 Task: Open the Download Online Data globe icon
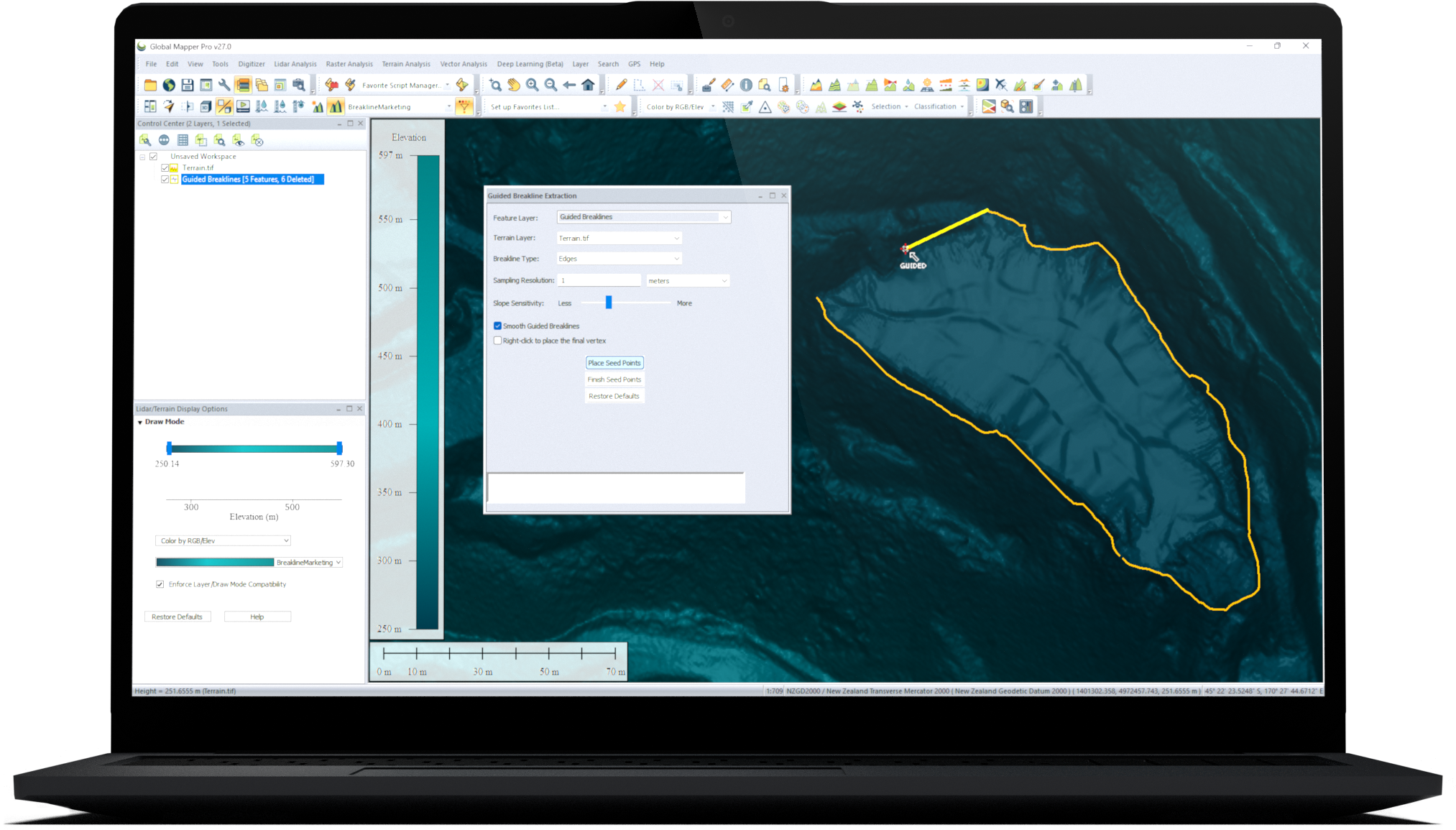pos(170,84)
